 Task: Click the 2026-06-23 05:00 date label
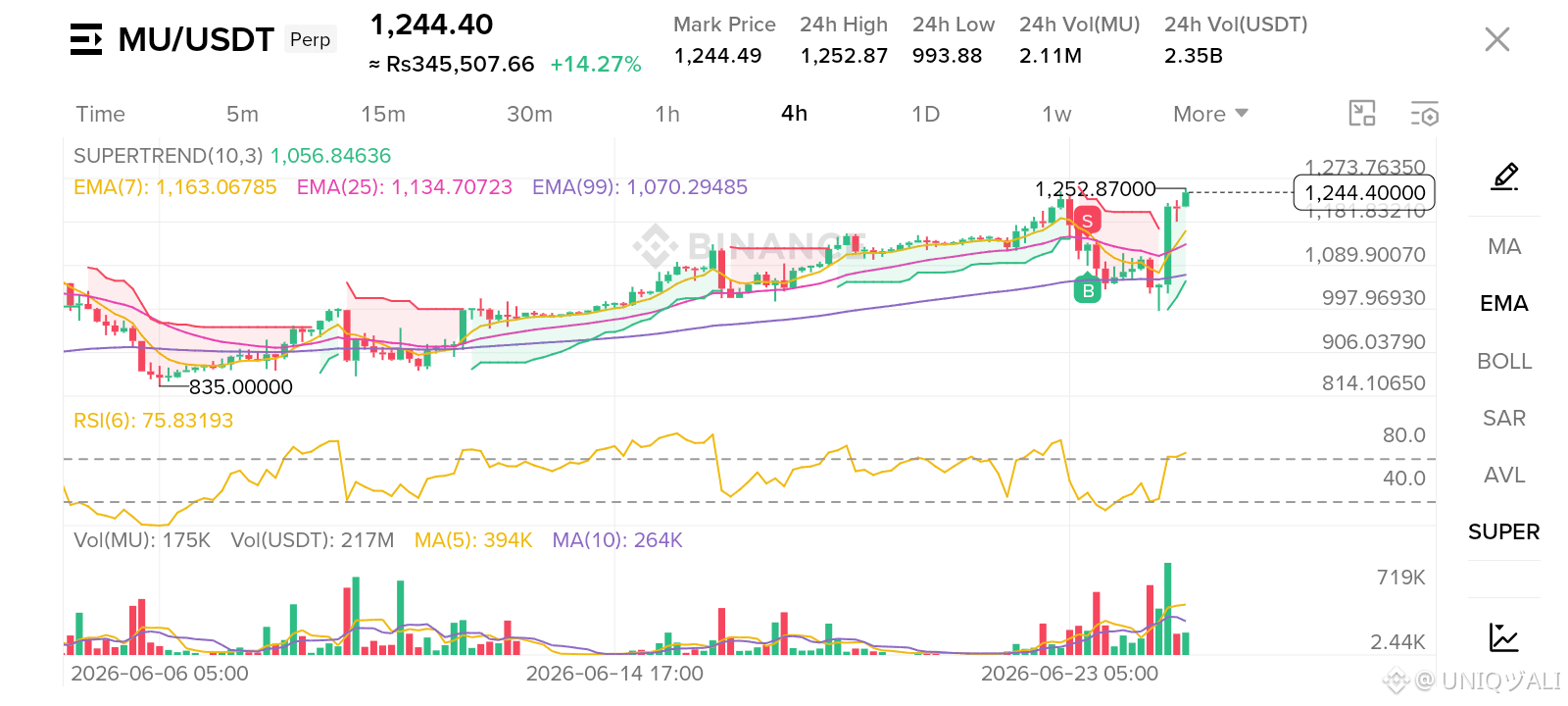(x=1069, y=674)
